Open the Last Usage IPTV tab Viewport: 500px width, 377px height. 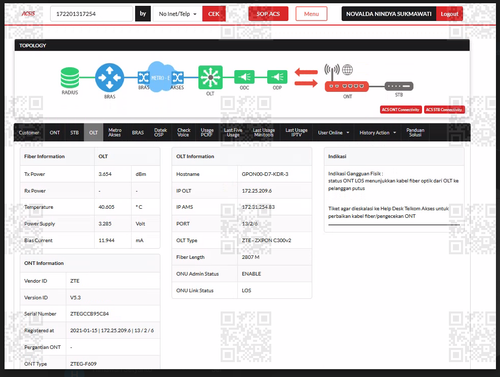click(x=296, y=133)
